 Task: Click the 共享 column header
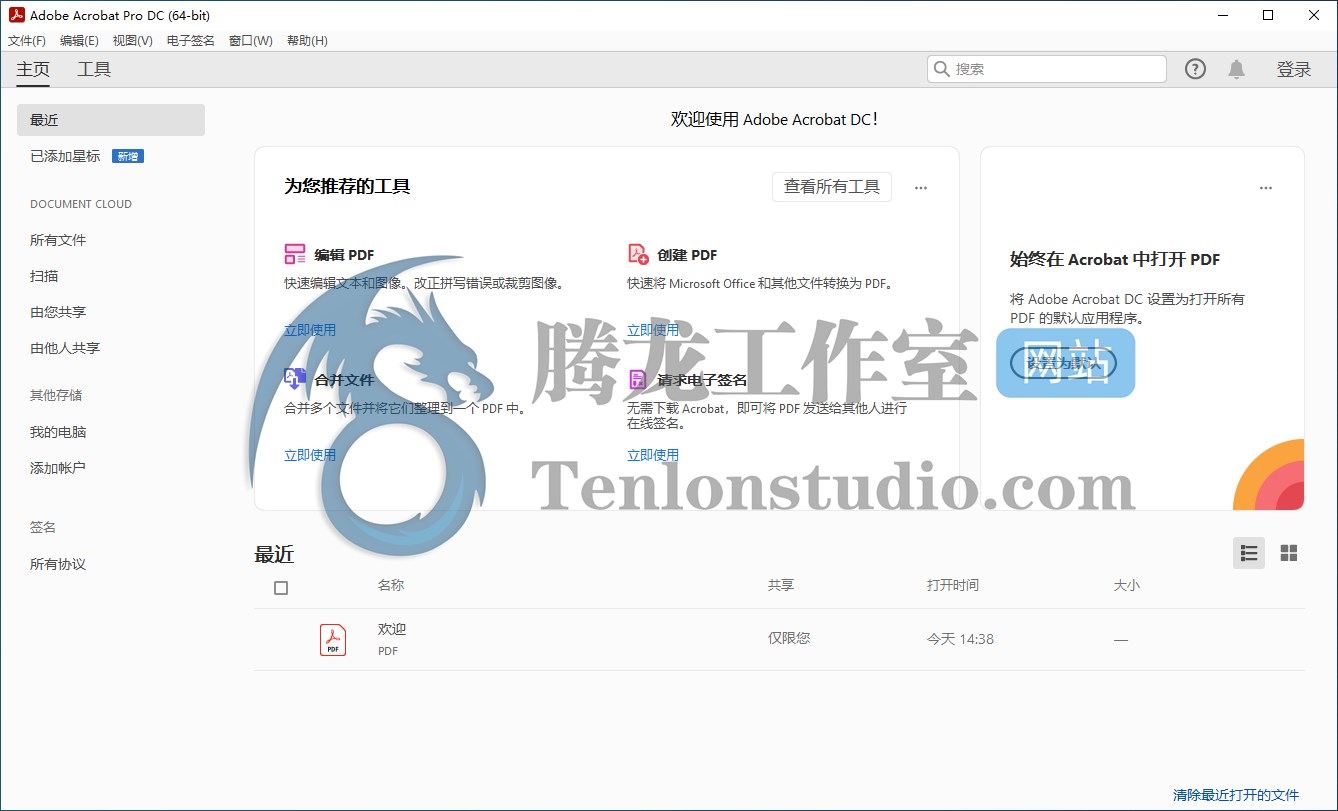pos(781,585)
